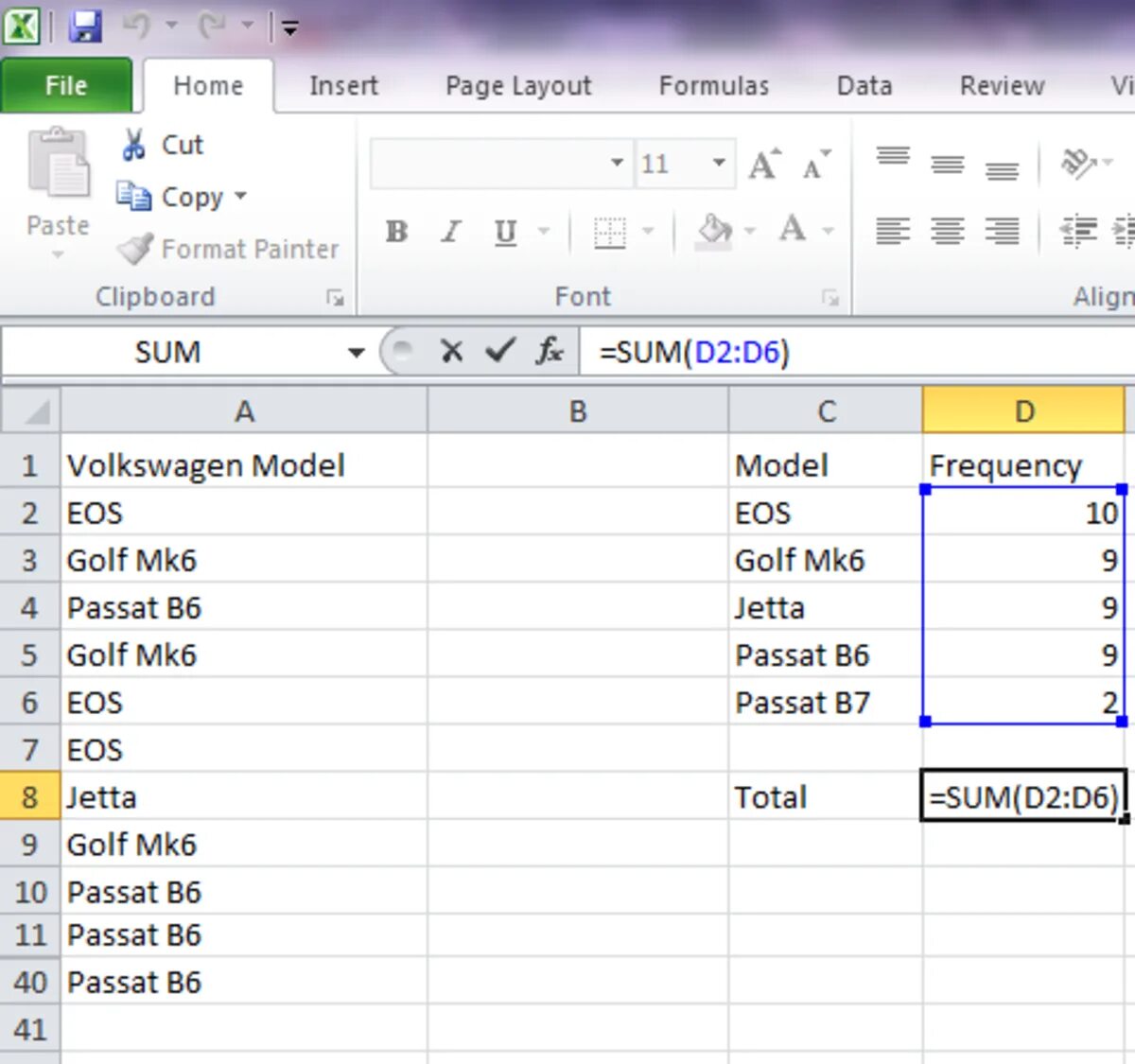The image size is (1135, 1064).
Task: Expand the Underline style arrow
Action: pos(544,231)
